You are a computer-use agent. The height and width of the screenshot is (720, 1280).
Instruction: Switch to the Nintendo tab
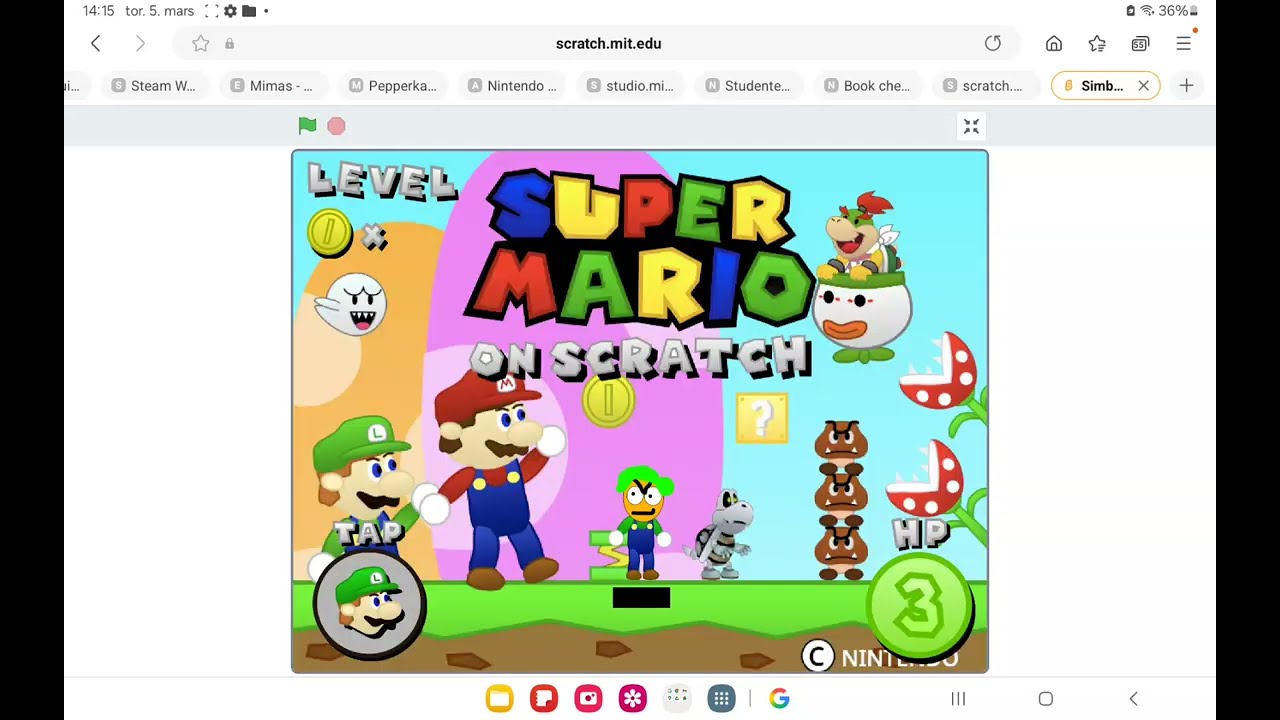[x=512, y=86]
